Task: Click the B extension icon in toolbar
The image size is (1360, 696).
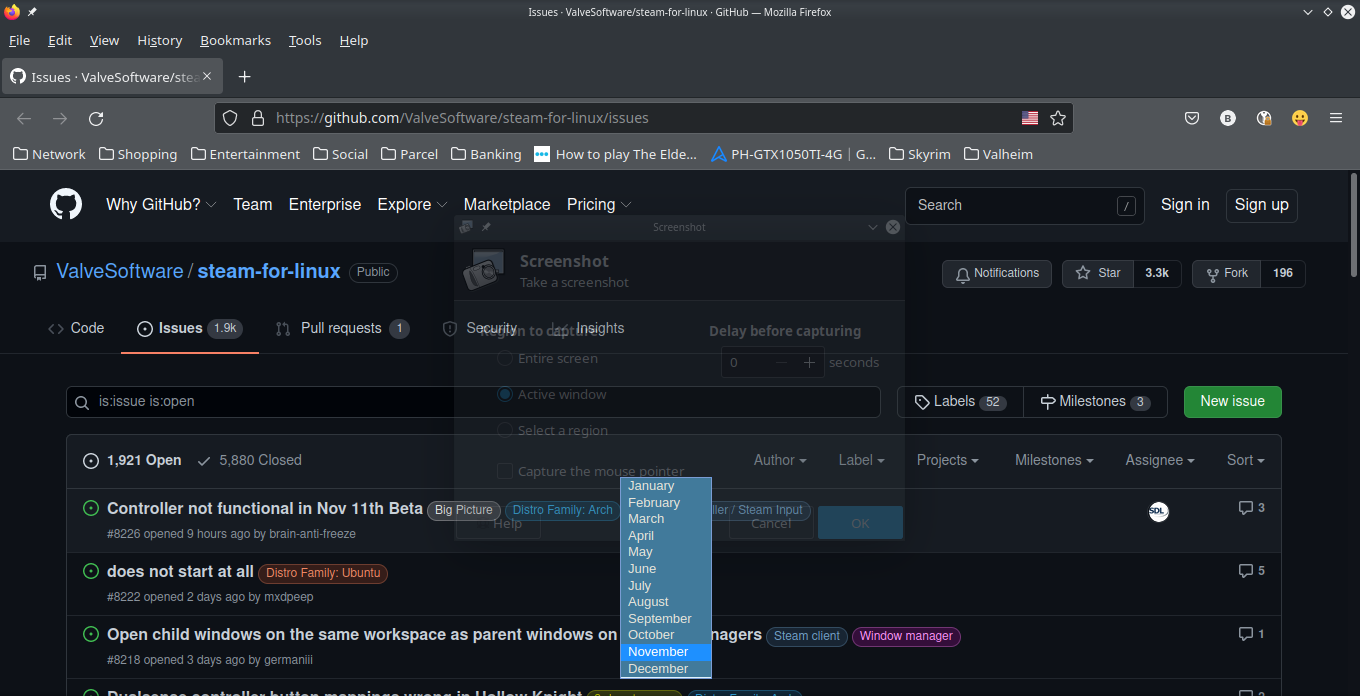Action: coord(1228,118)
